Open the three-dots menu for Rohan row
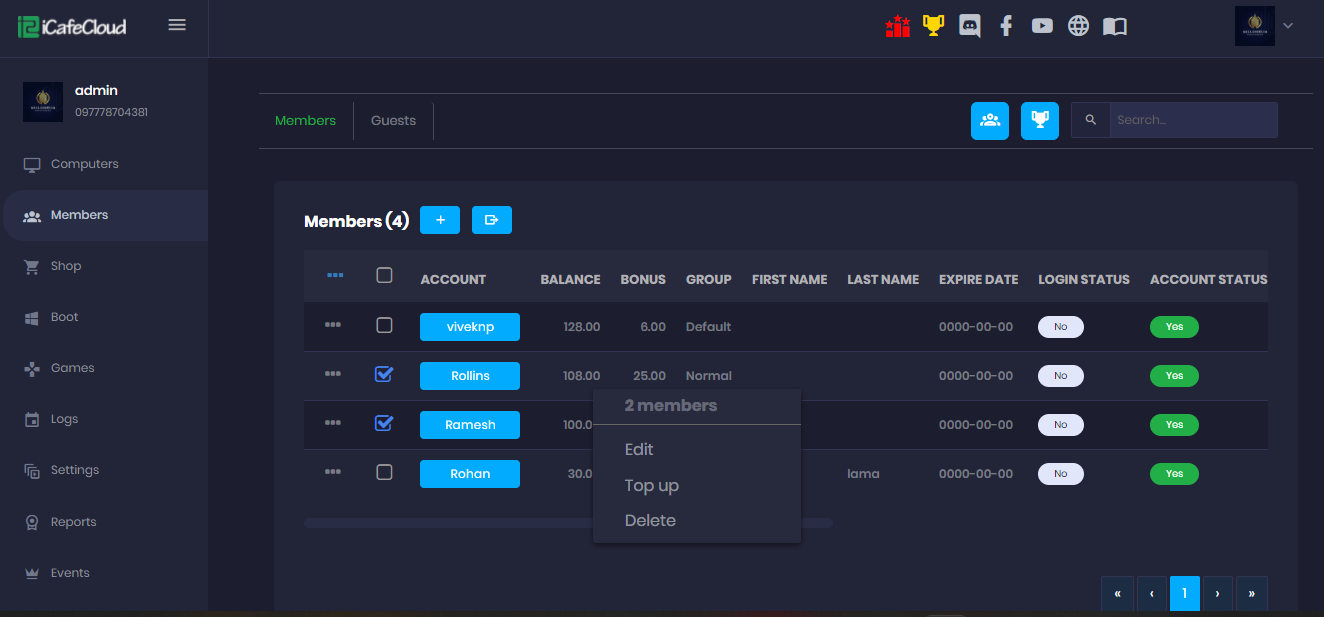This screenshot has height=617, width=1324. [x=333, y=472]
